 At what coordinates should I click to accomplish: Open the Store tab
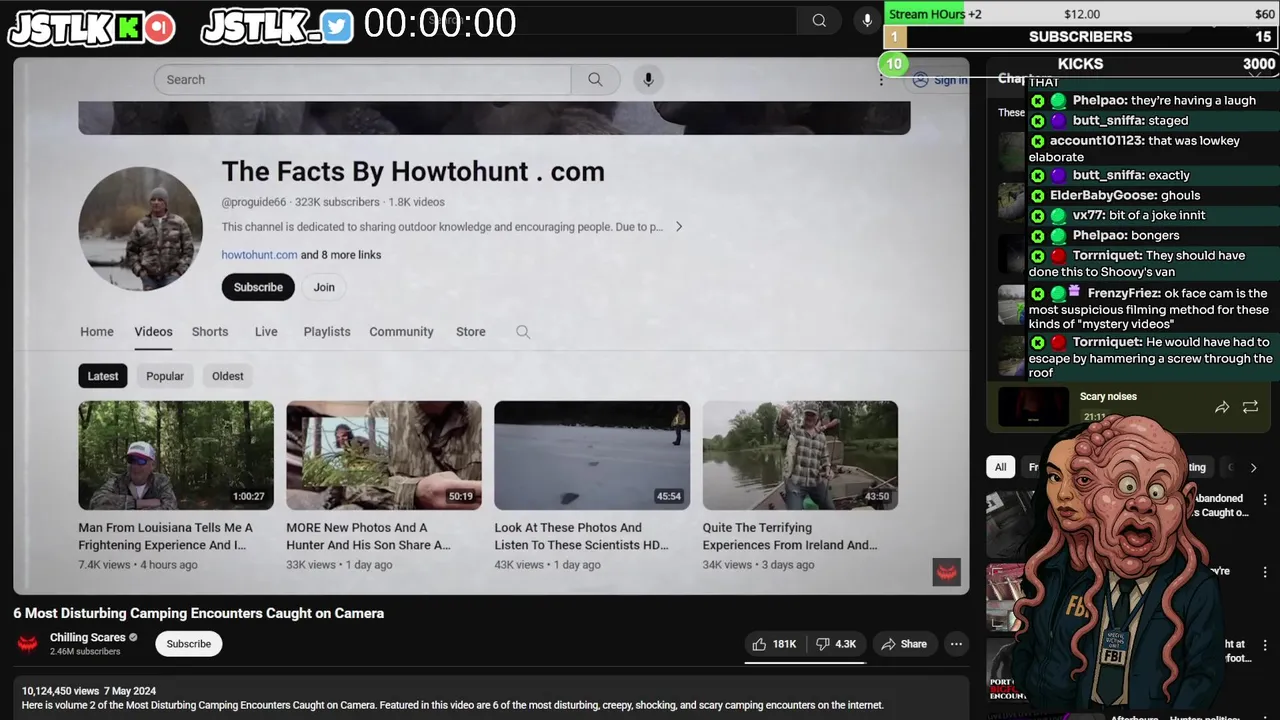[471, 332]
